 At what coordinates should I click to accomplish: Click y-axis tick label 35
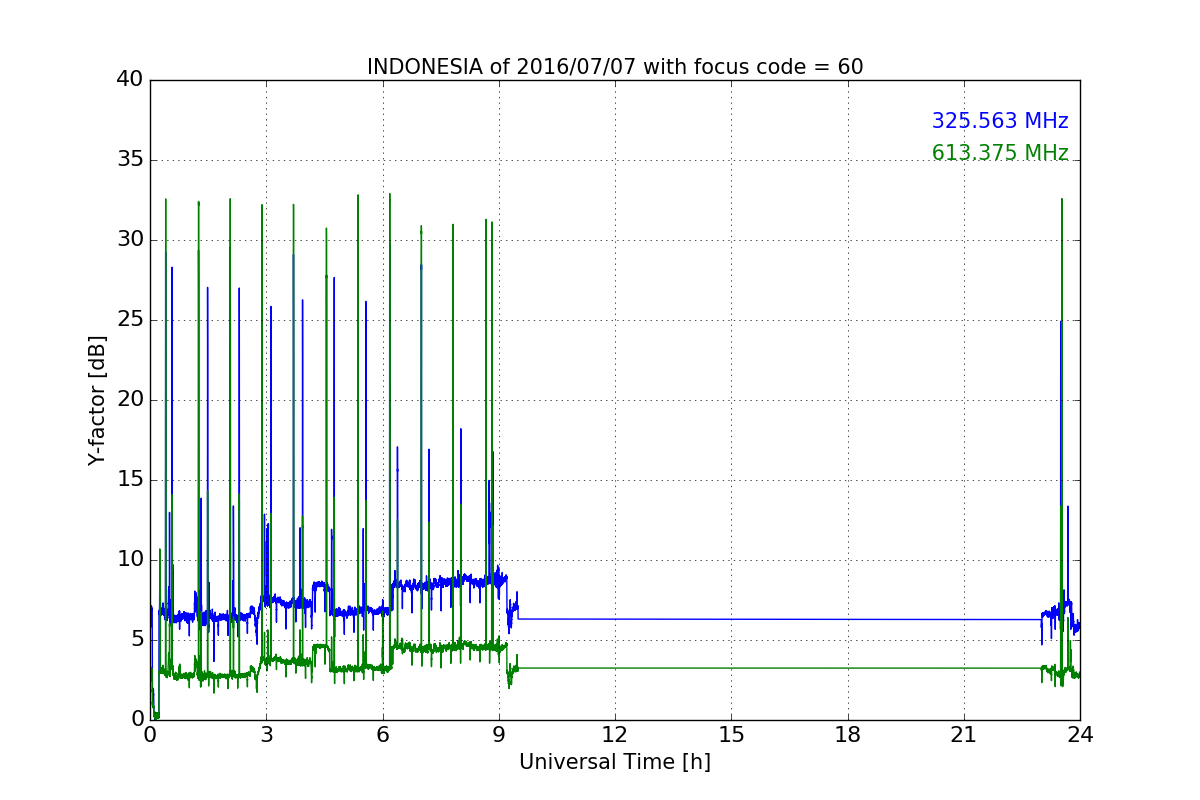130,160
